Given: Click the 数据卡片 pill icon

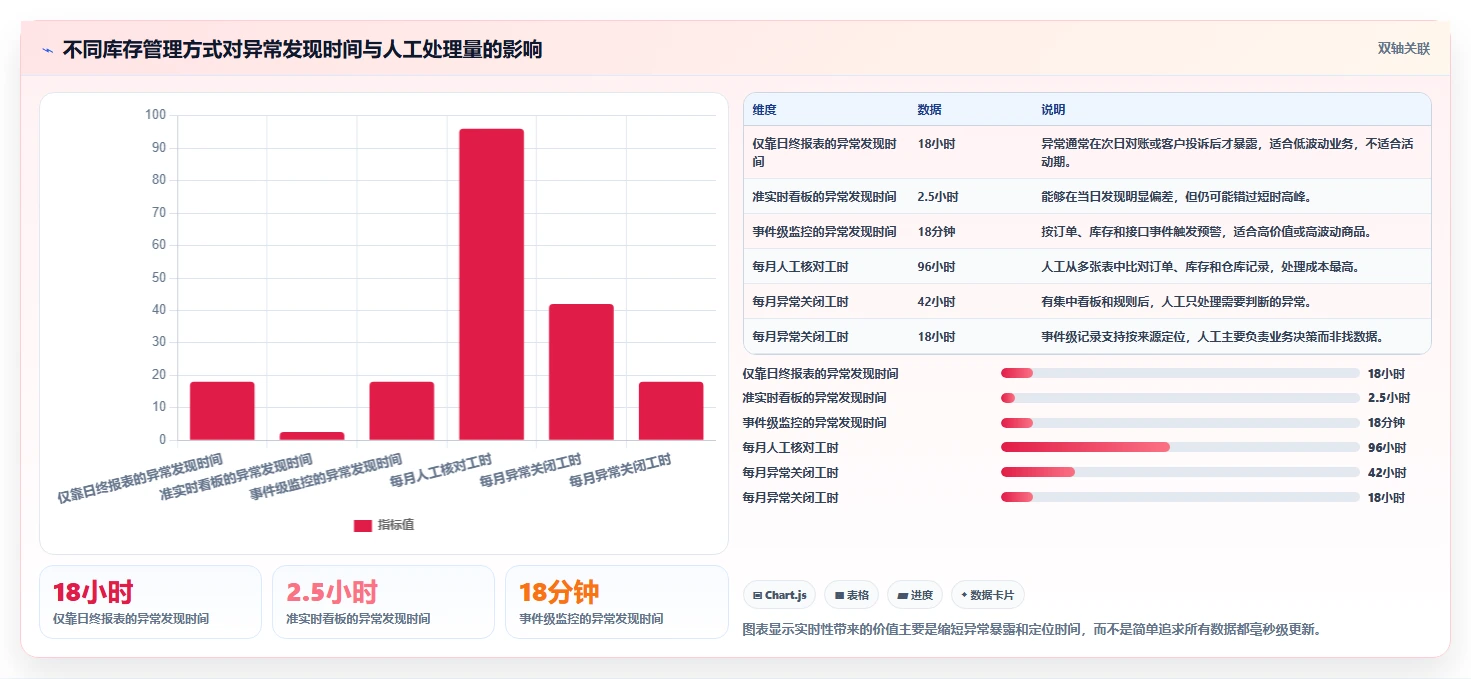Looking at the screenshot, I should tap(964, 595).
